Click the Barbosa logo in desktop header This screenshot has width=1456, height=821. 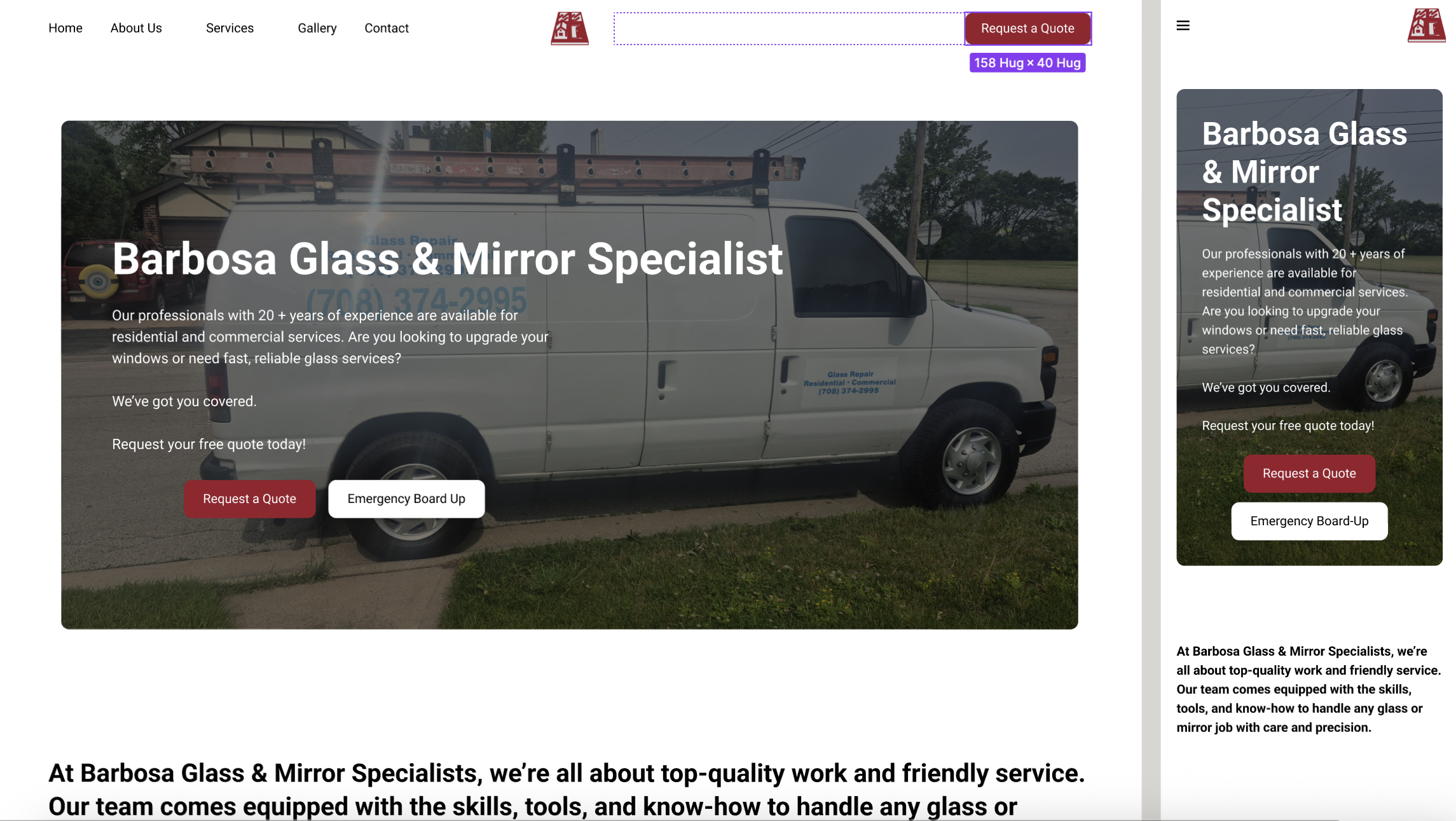(570, 28)
